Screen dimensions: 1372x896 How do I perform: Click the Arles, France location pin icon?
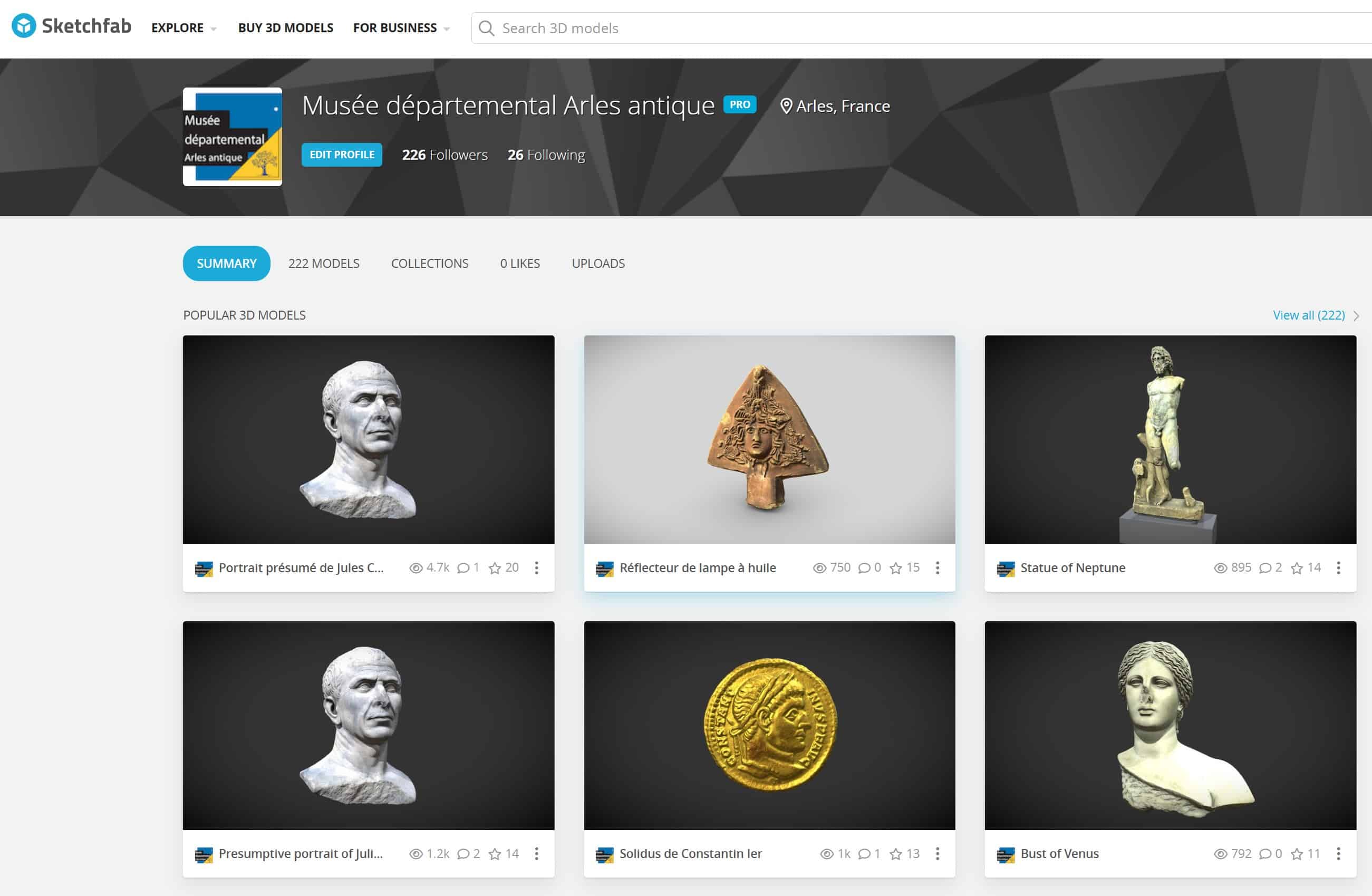click(786, 106)
